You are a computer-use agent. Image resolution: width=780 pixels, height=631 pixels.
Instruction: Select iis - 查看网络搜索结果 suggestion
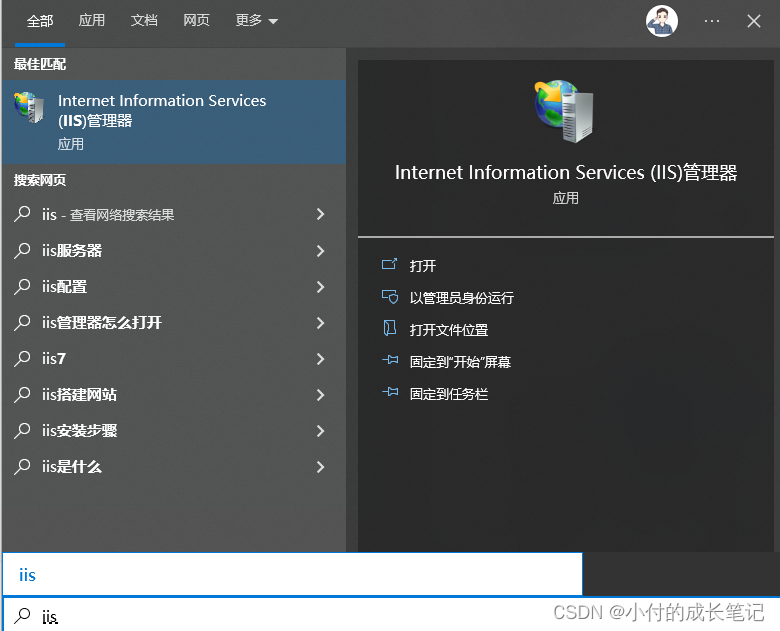174,214
